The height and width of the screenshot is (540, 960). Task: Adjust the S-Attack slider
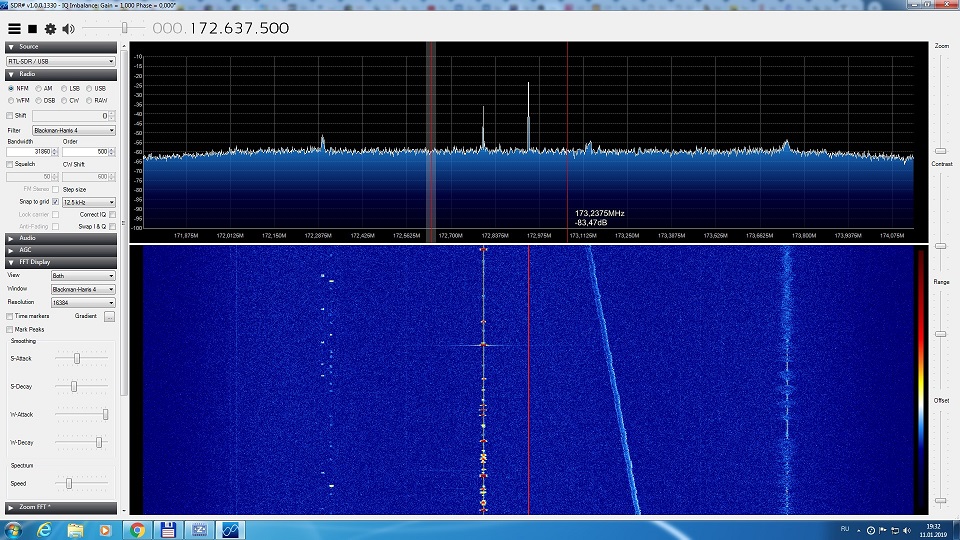[x=77, y=358]
